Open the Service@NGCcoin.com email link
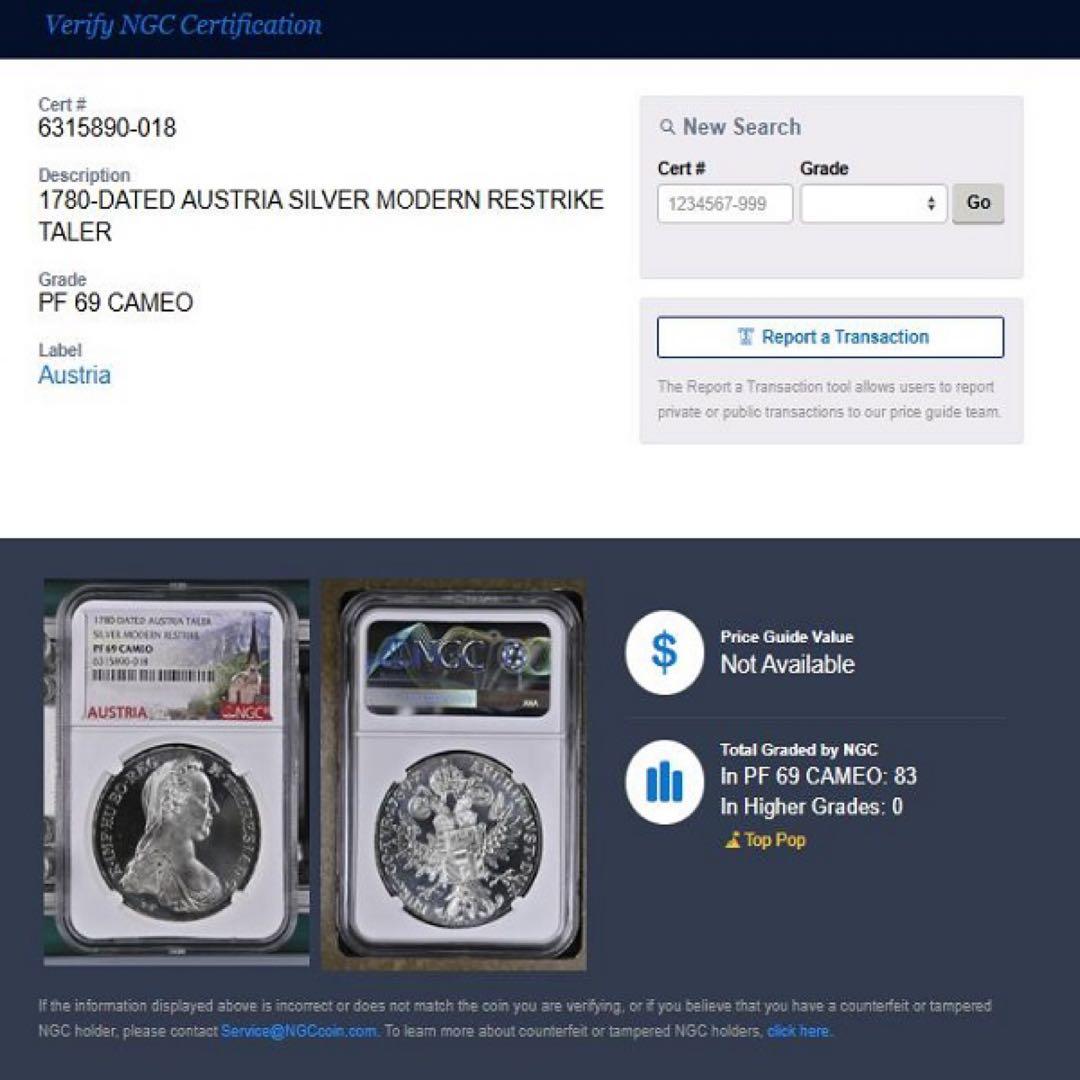1080x1080 pixels. (x=299, y=1031)
